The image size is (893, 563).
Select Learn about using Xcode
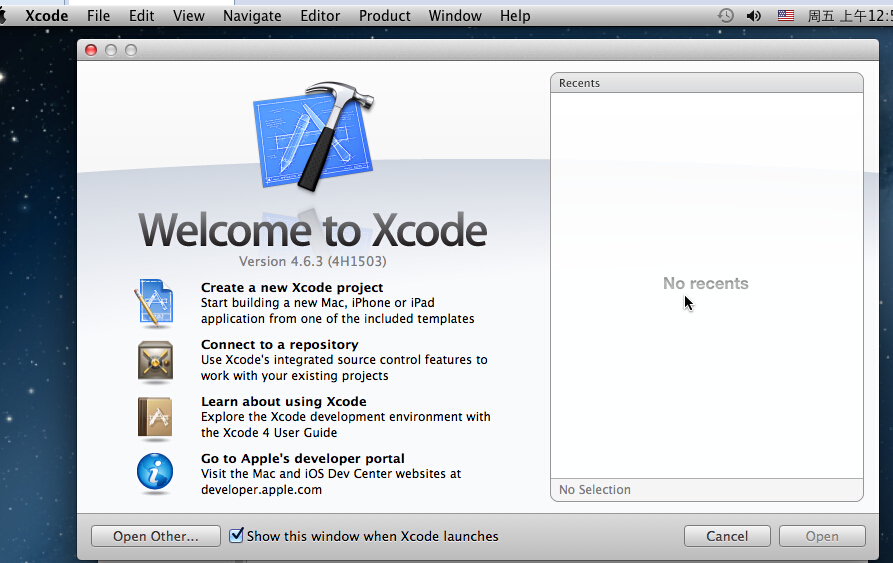tap(284, 401)
